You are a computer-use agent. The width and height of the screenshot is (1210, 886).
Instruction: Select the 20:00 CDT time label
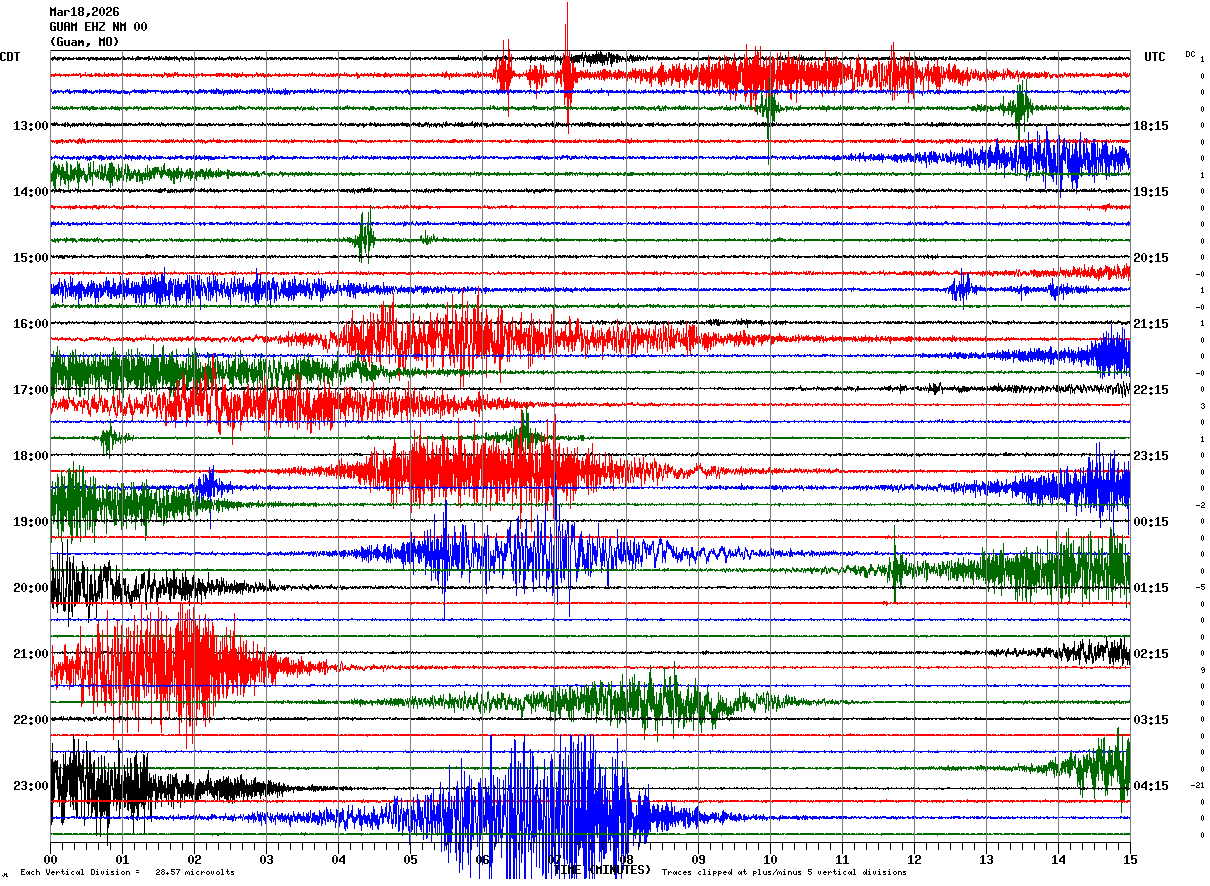click(x=30, y=588)
